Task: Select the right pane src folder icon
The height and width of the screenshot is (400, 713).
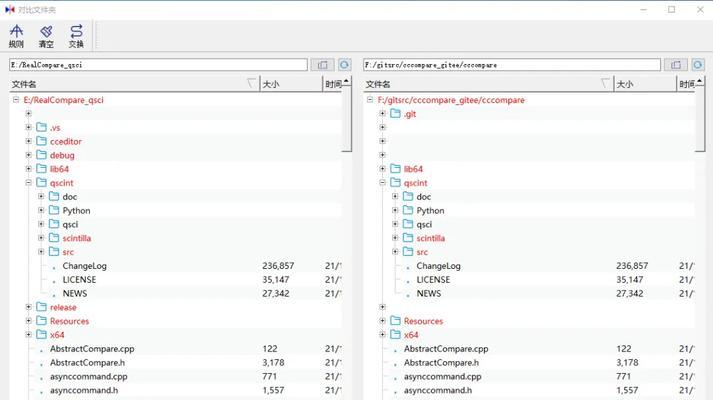Action: tap(408, 251)
